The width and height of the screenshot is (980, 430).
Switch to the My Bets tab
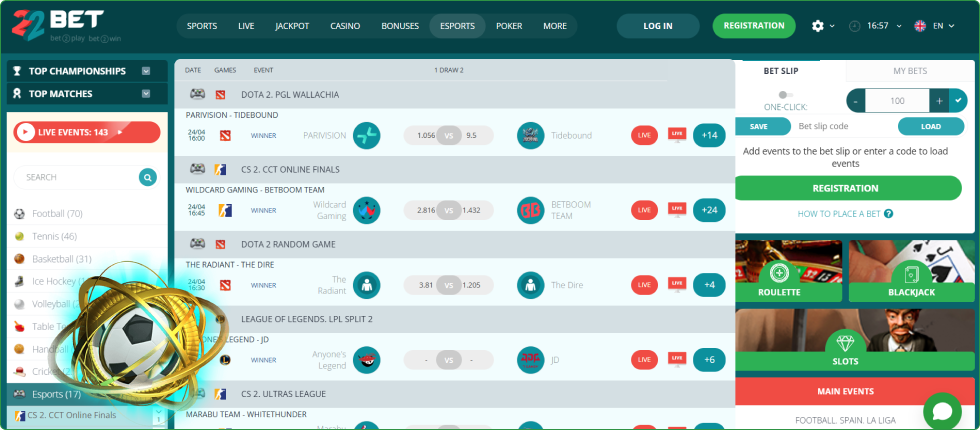910,71
